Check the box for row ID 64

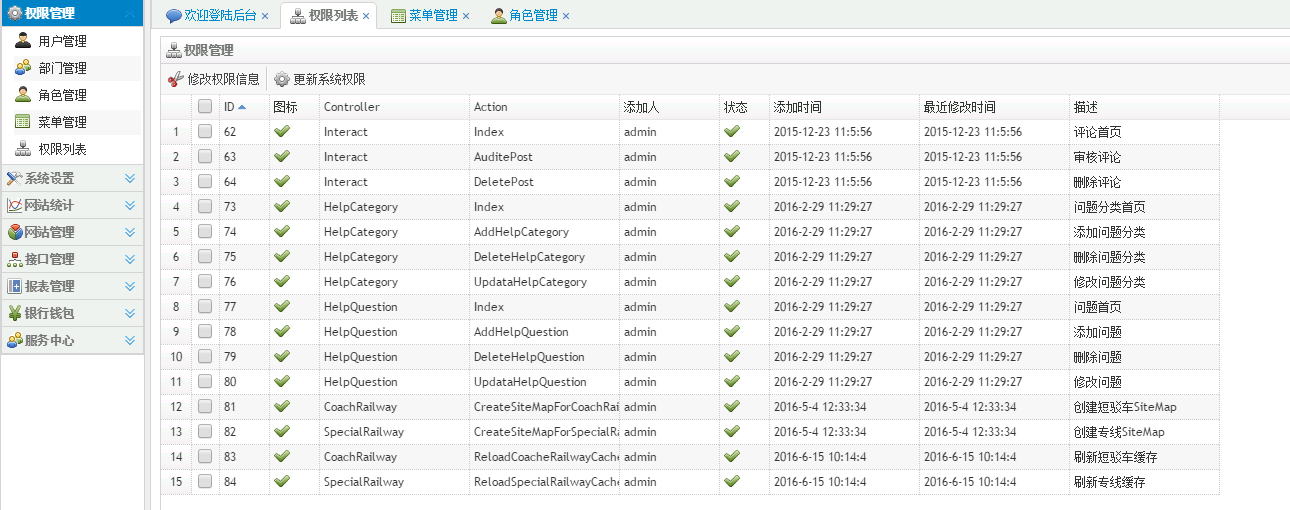pyautogui.click(x=205, y=181)
